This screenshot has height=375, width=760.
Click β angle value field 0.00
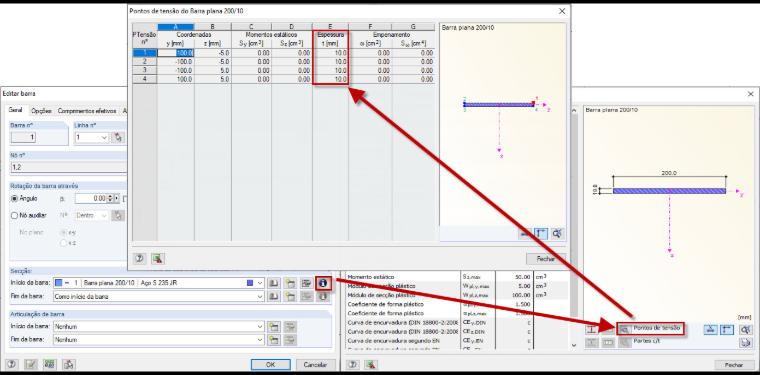91,199
